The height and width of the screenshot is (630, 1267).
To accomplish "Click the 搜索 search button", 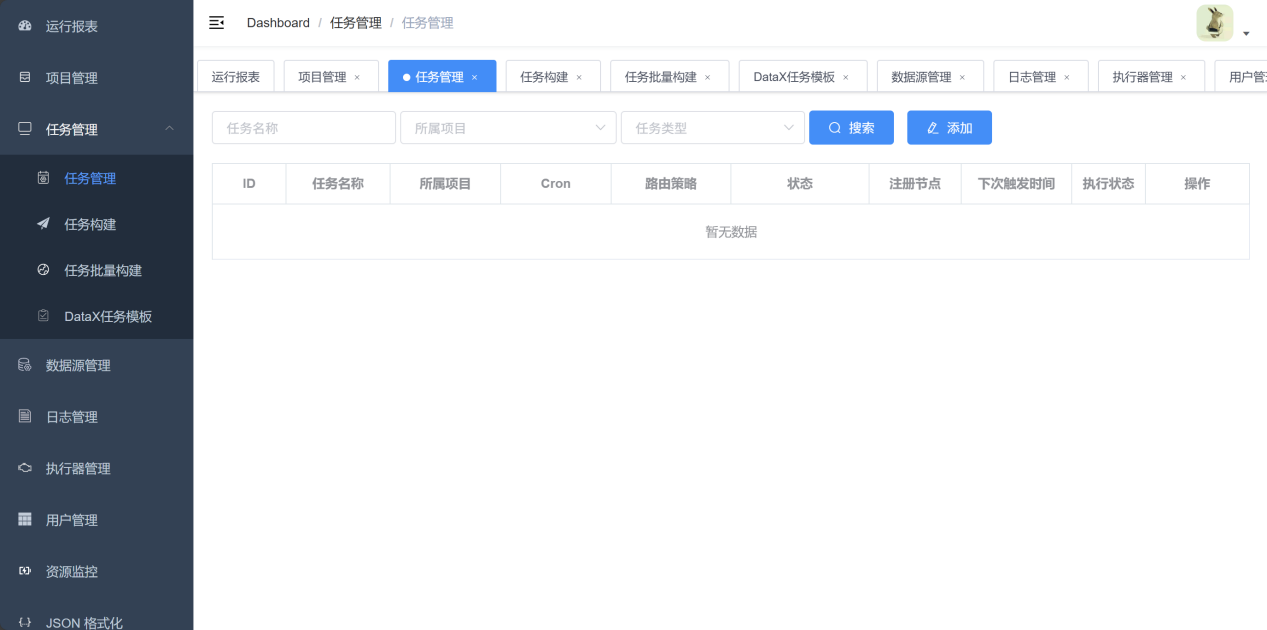I will tap(851, 128).
